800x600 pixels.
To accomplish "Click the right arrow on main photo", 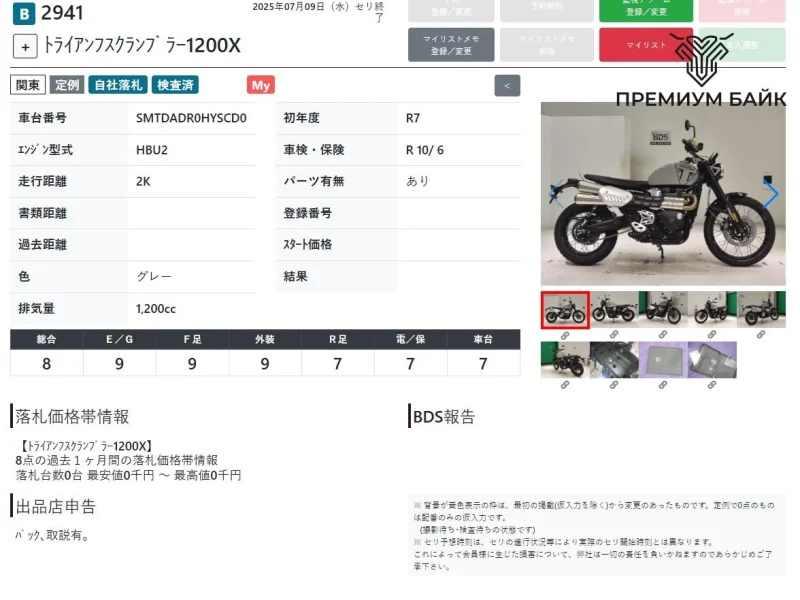I will [x=771, y=194].
